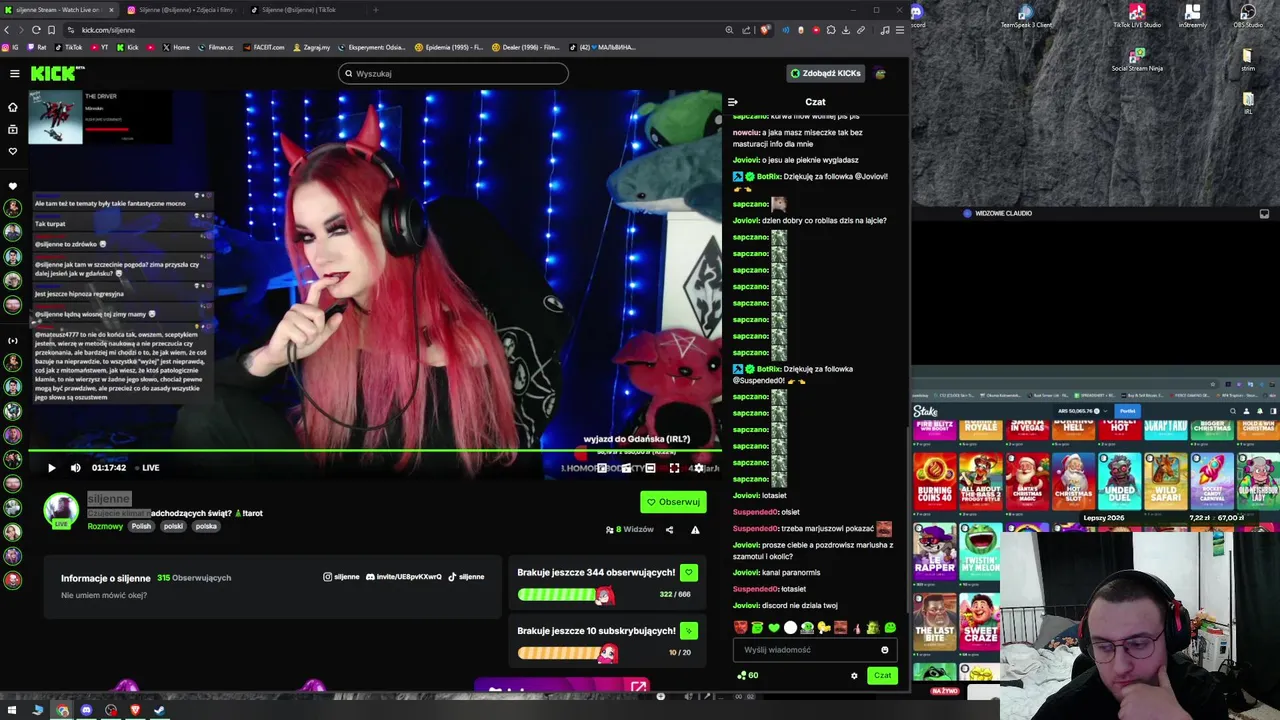The width and height of the screenshot is (1280, 720).
Task: Open the following heart sidebar icon
Action: [x=13, y=151]
